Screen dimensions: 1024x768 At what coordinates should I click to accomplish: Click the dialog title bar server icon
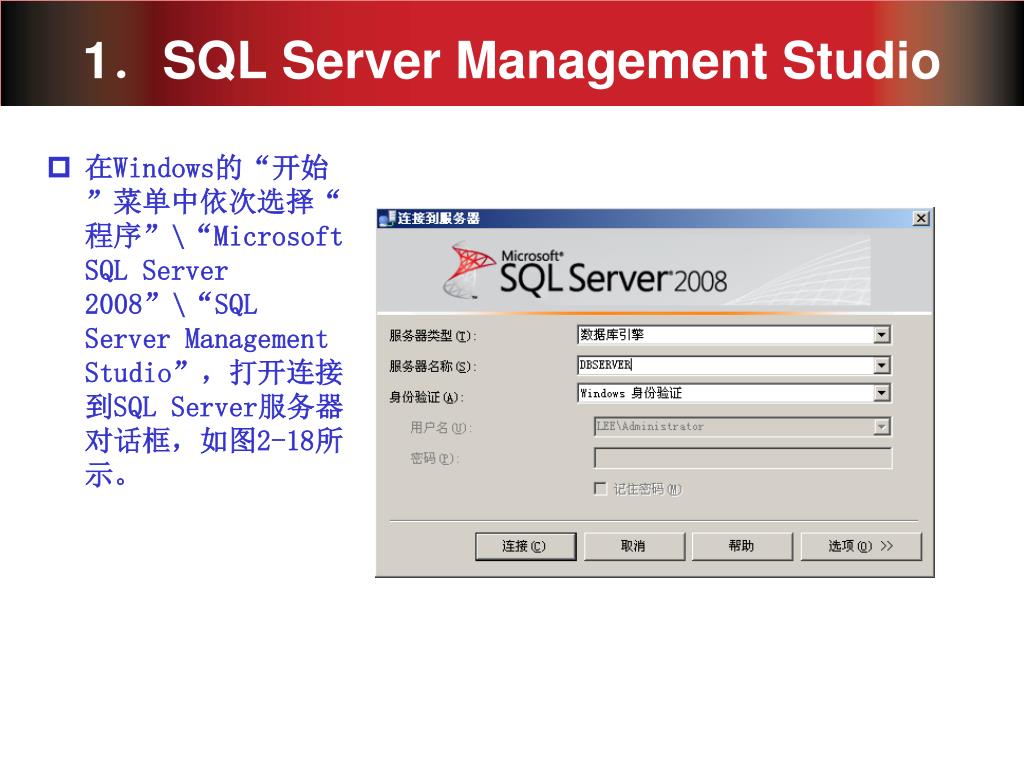tap(387, 218)
